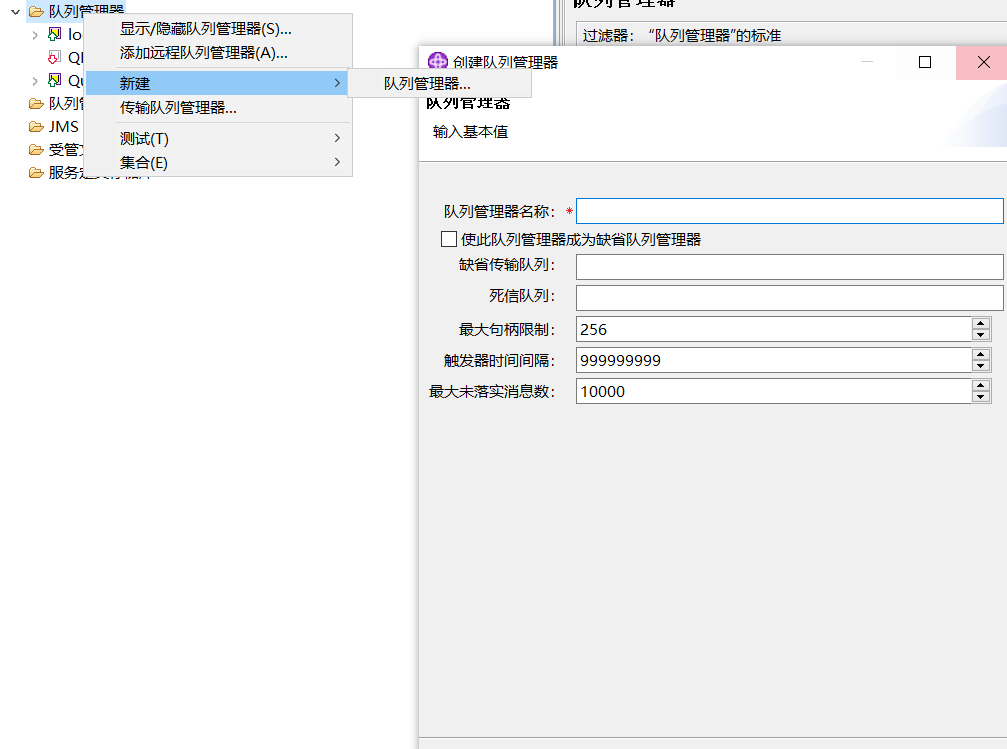Tick the 使此队列管理器成为缺省队列管理器 checkbox
The height and width of the screenshot is (749, 1007).
click(x=449, y=239)
